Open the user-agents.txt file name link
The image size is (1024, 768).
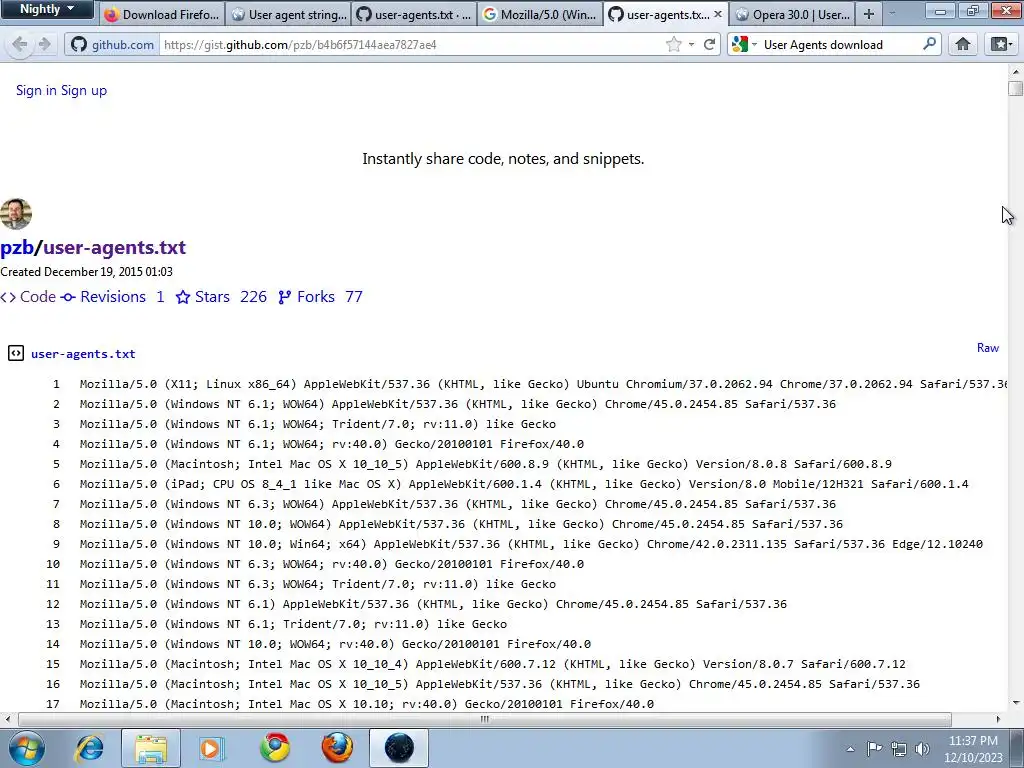(83, 353)
